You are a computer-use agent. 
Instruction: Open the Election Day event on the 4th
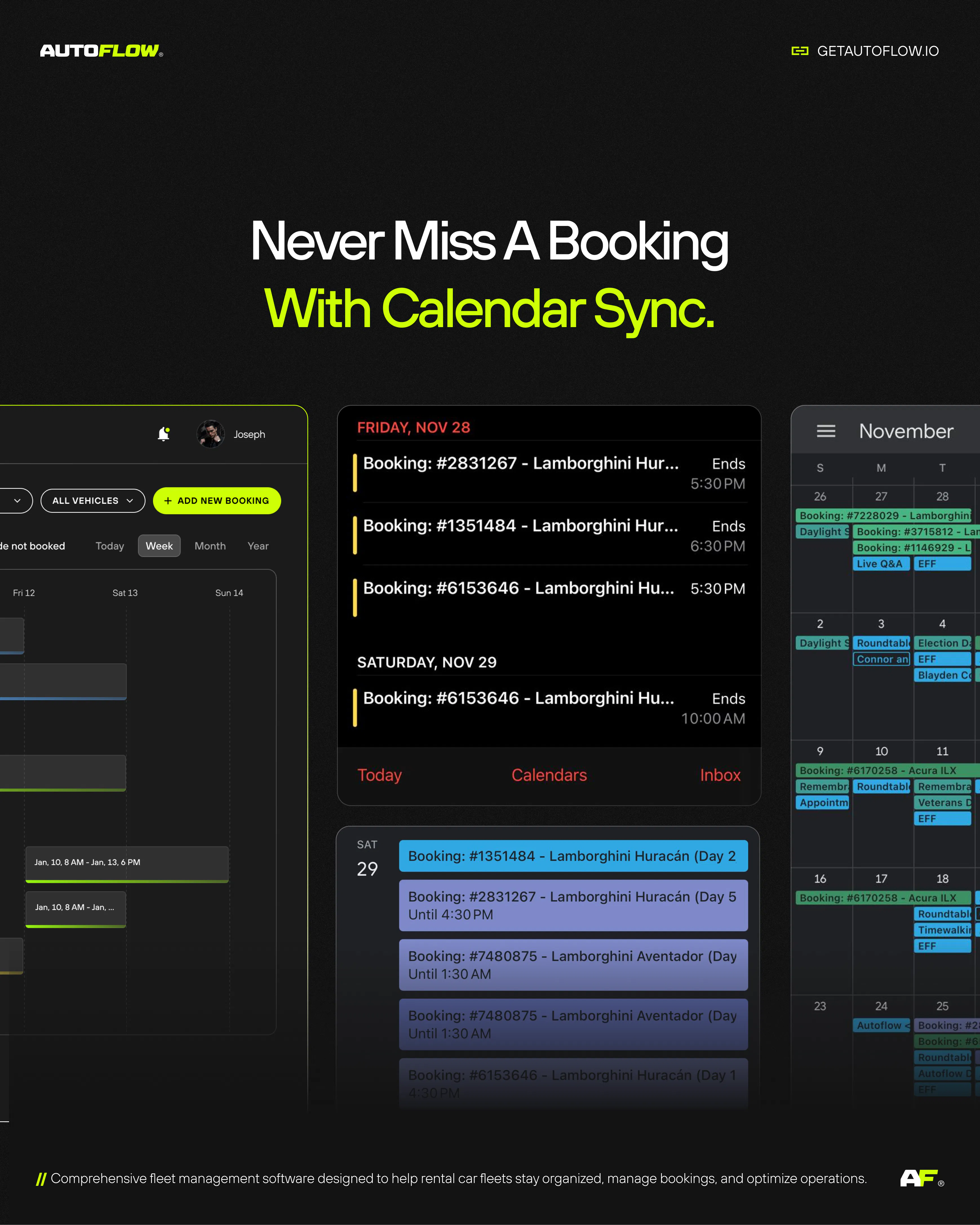tap(943, 643)
